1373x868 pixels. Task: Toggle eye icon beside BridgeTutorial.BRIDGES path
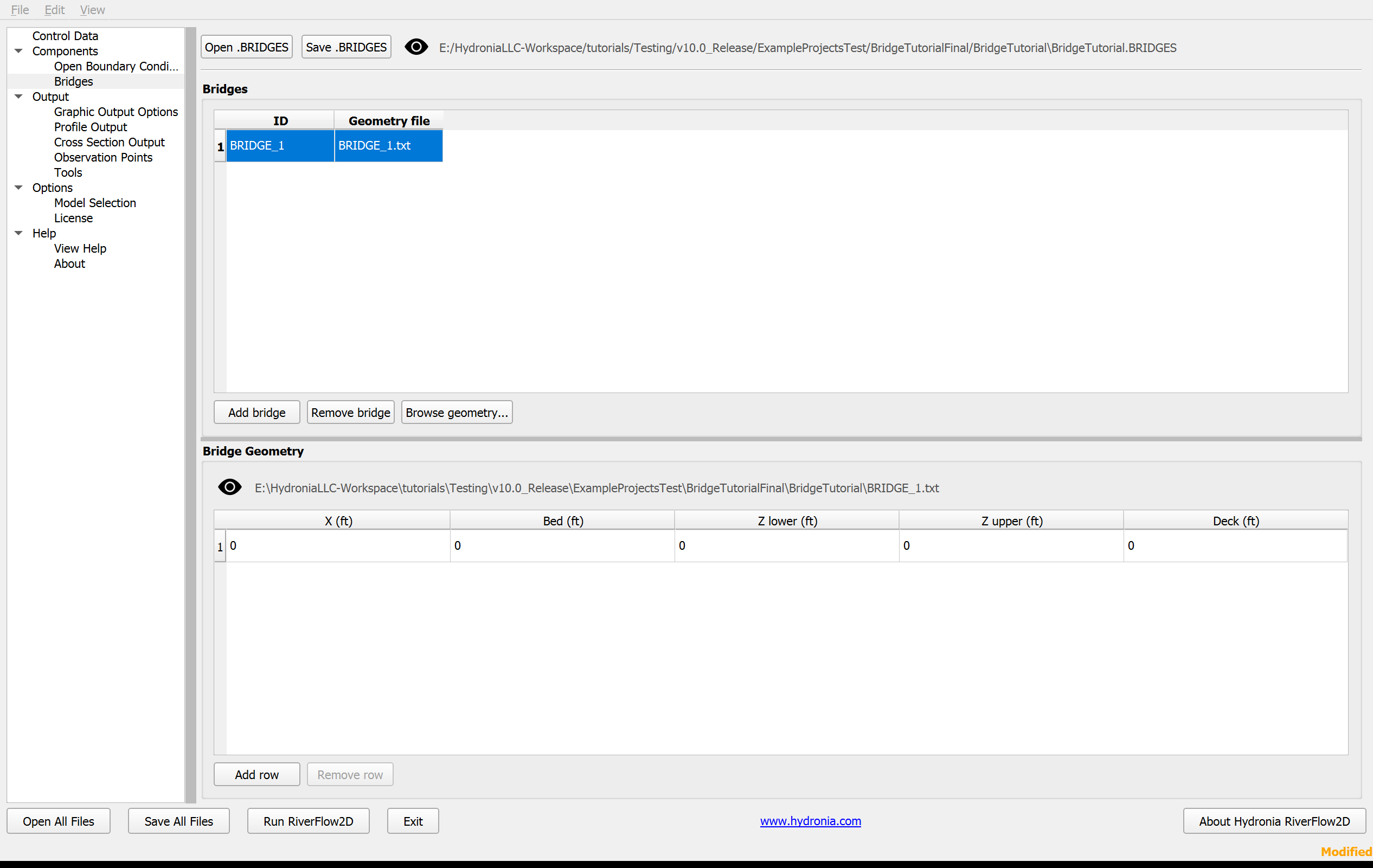pyautogui.click(x=416, y=47)
